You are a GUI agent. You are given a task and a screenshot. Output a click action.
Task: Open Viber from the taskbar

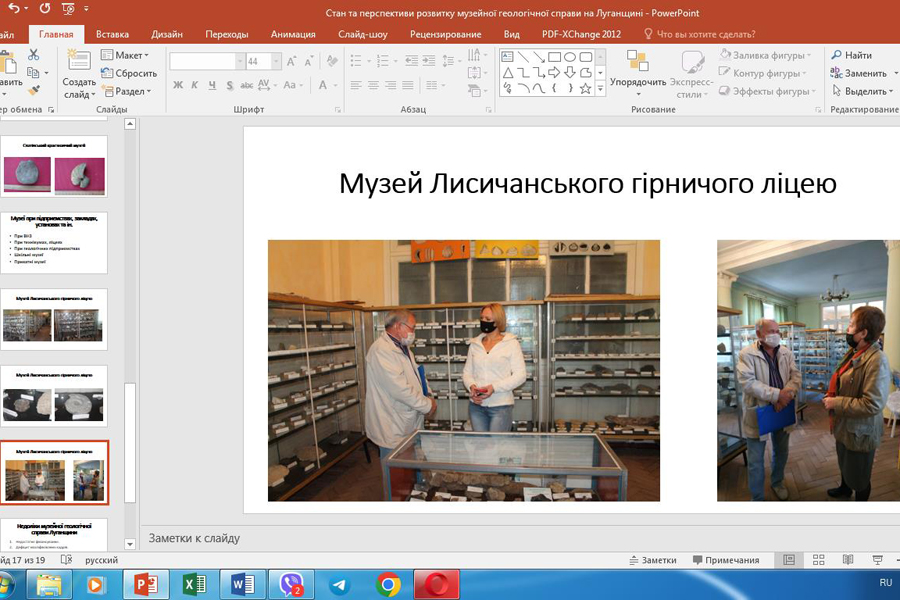[x=292, y=584]
